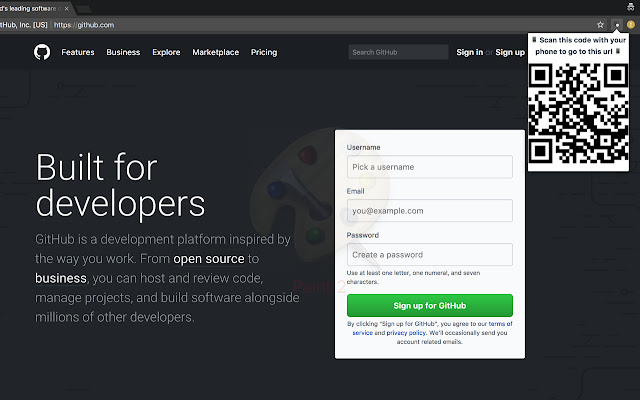Open the Features menu item
Screen dimensions: 640x400
(78, 52)
